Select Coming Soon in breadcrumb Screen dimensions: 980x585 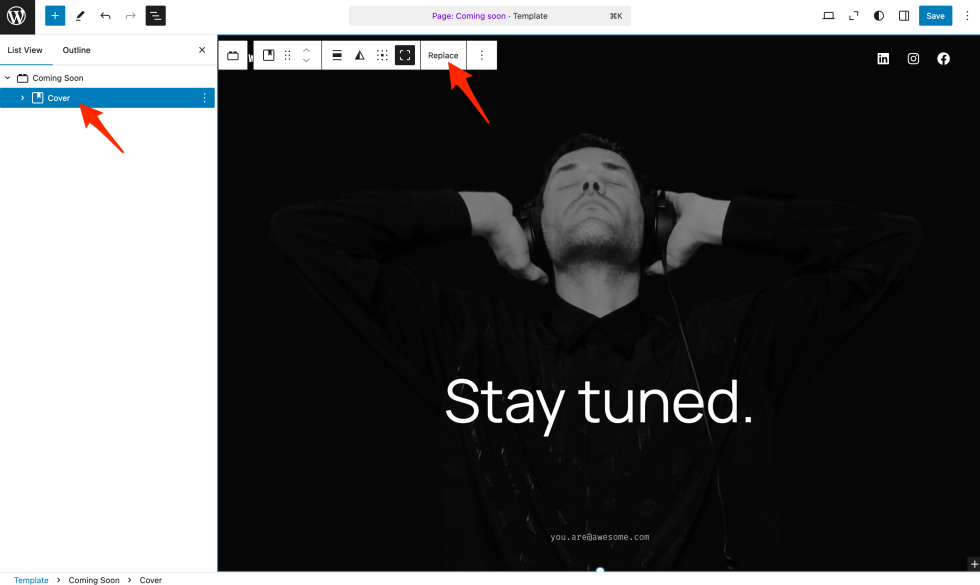[94, 580]
